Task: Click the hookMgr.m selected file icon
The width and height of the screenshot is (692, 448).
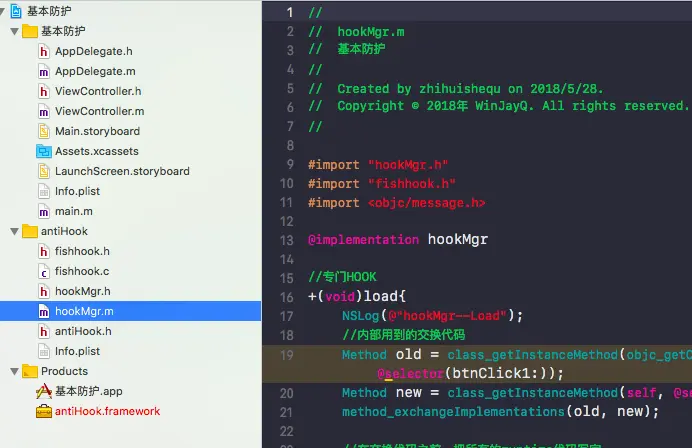Action: pos(44,312)
